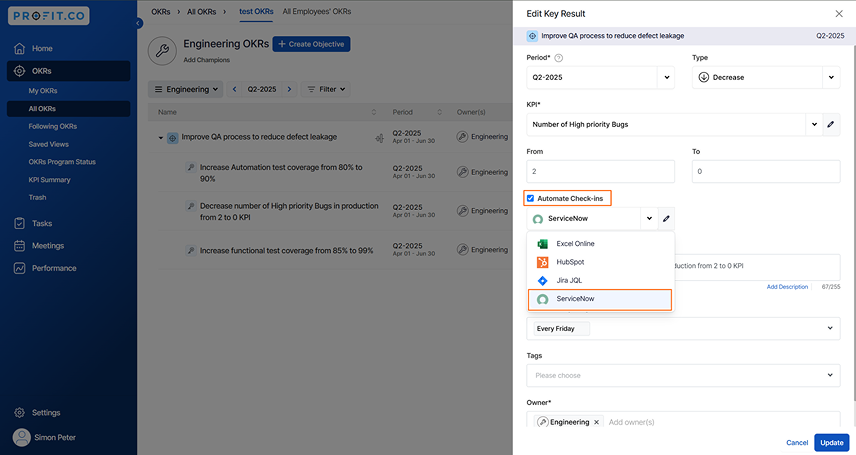The height and width of the screenshot is (455, 856).
Task: Edit ServiceNow connection pencil icon
Action: [x=666, y=218]
